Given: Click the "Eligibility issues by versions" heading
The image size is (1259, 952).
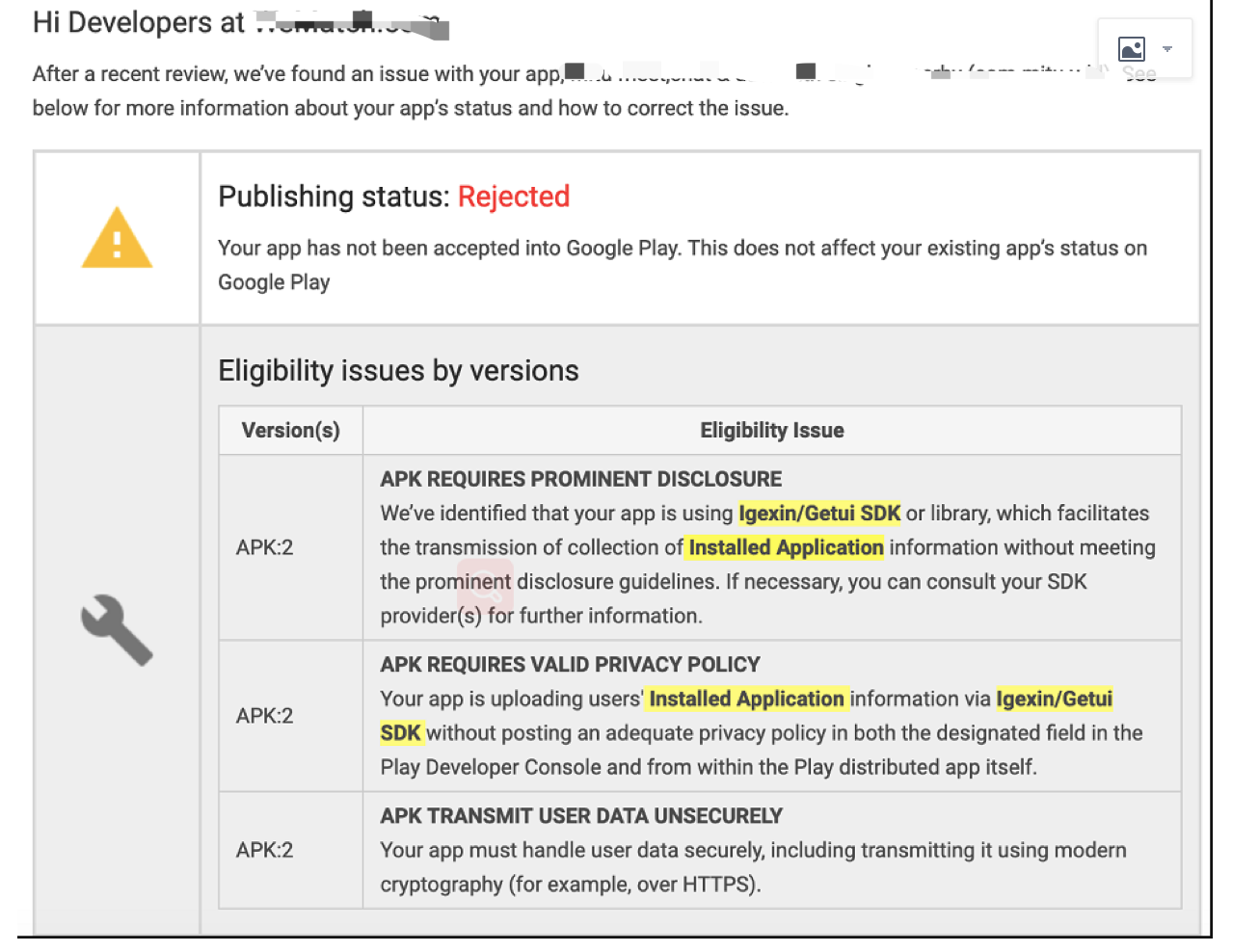Looking at the screenshot, I should [x=398, y=371].
